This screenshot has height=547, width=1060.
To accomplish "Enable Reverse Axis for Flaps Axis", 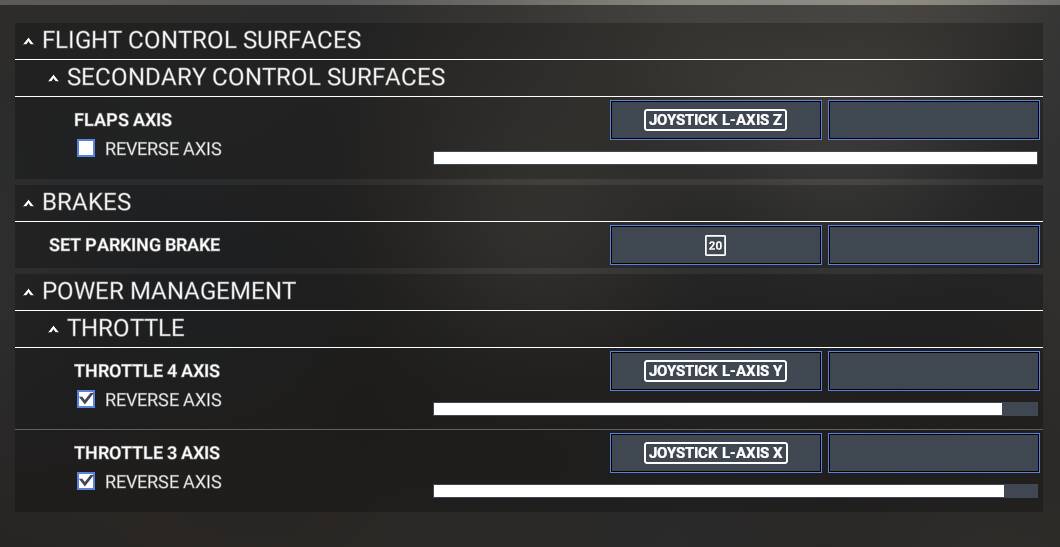I will click(87, 149).
